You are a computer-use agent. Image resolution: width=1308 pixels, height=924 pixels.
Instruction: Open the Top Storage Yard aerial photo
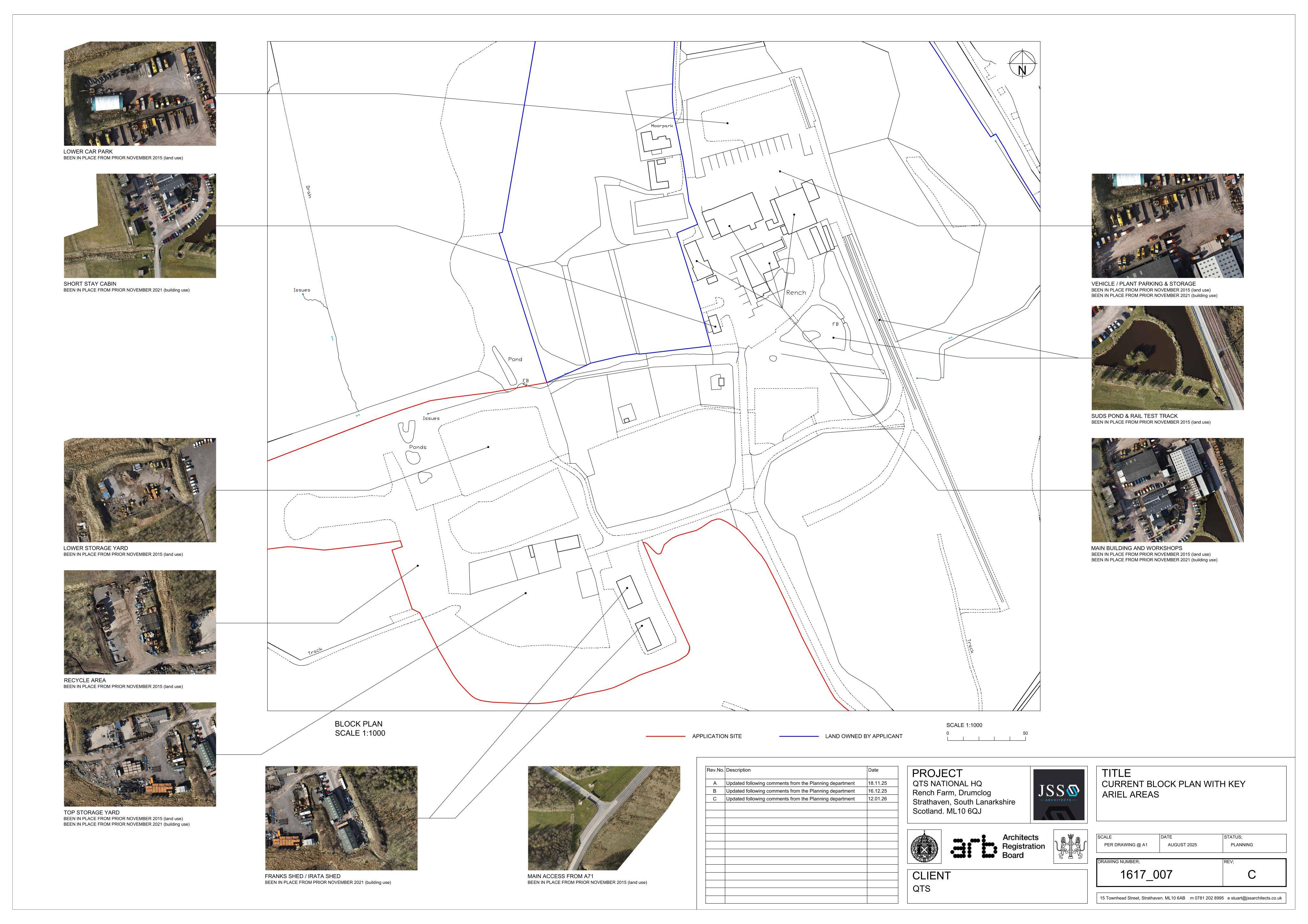pyautogui.click(x=140, y=754)
